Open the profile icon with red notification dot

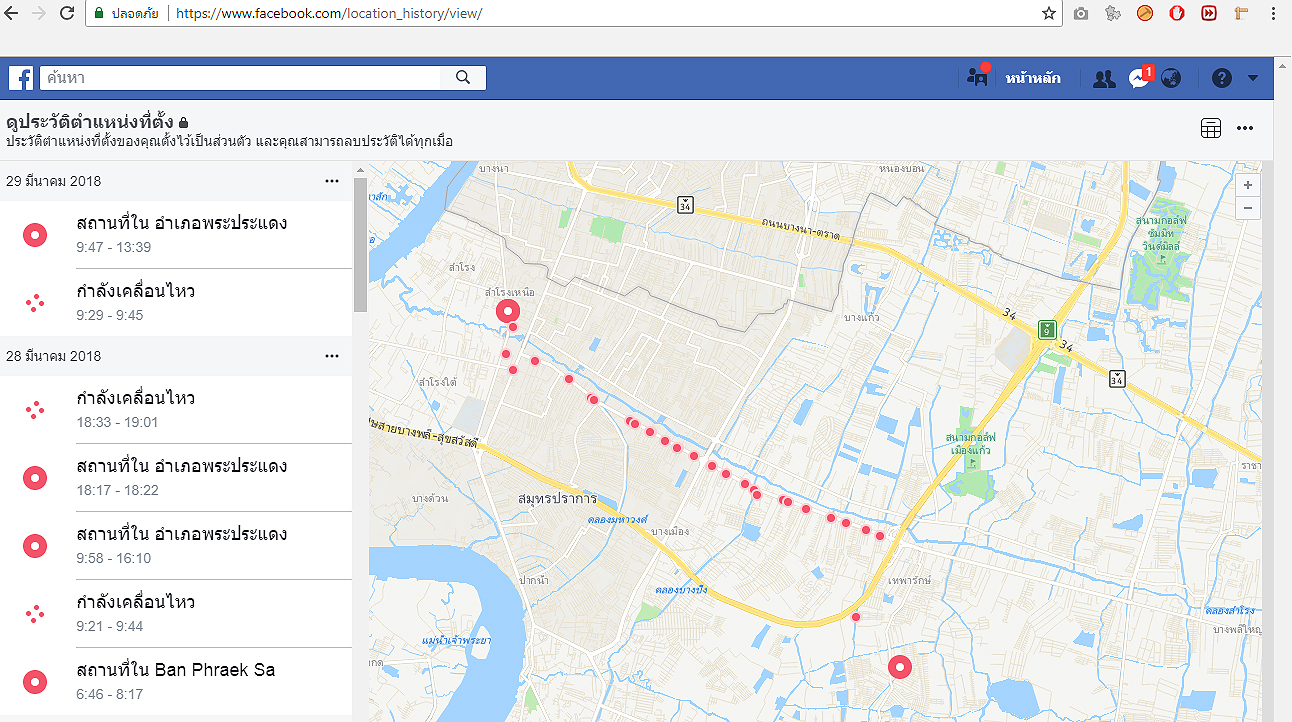click(977, 77)
